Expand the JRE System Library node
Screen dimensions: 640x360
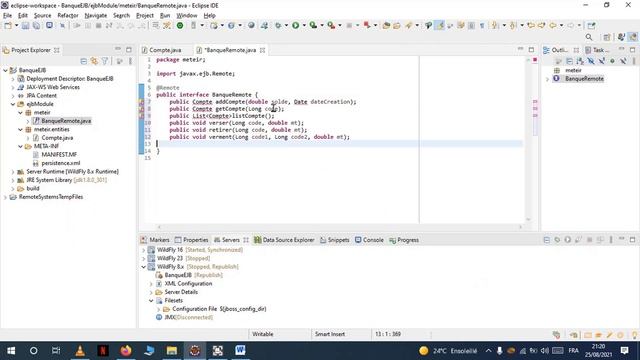click(13, 180)
